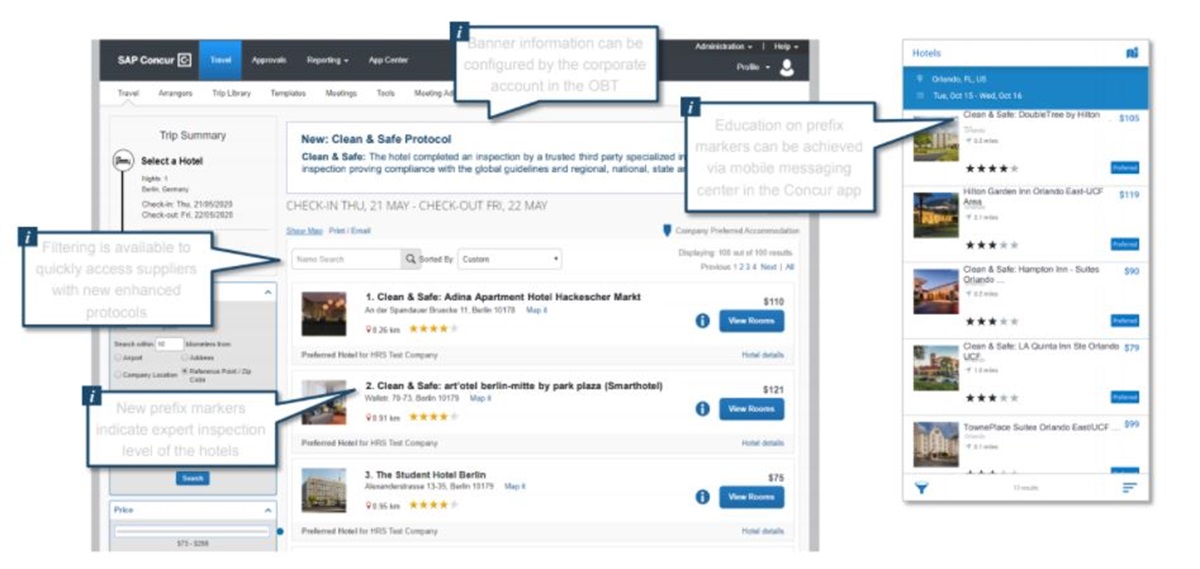
Task: Click the bed icon in Trip Summary
Action: (124, 160)
